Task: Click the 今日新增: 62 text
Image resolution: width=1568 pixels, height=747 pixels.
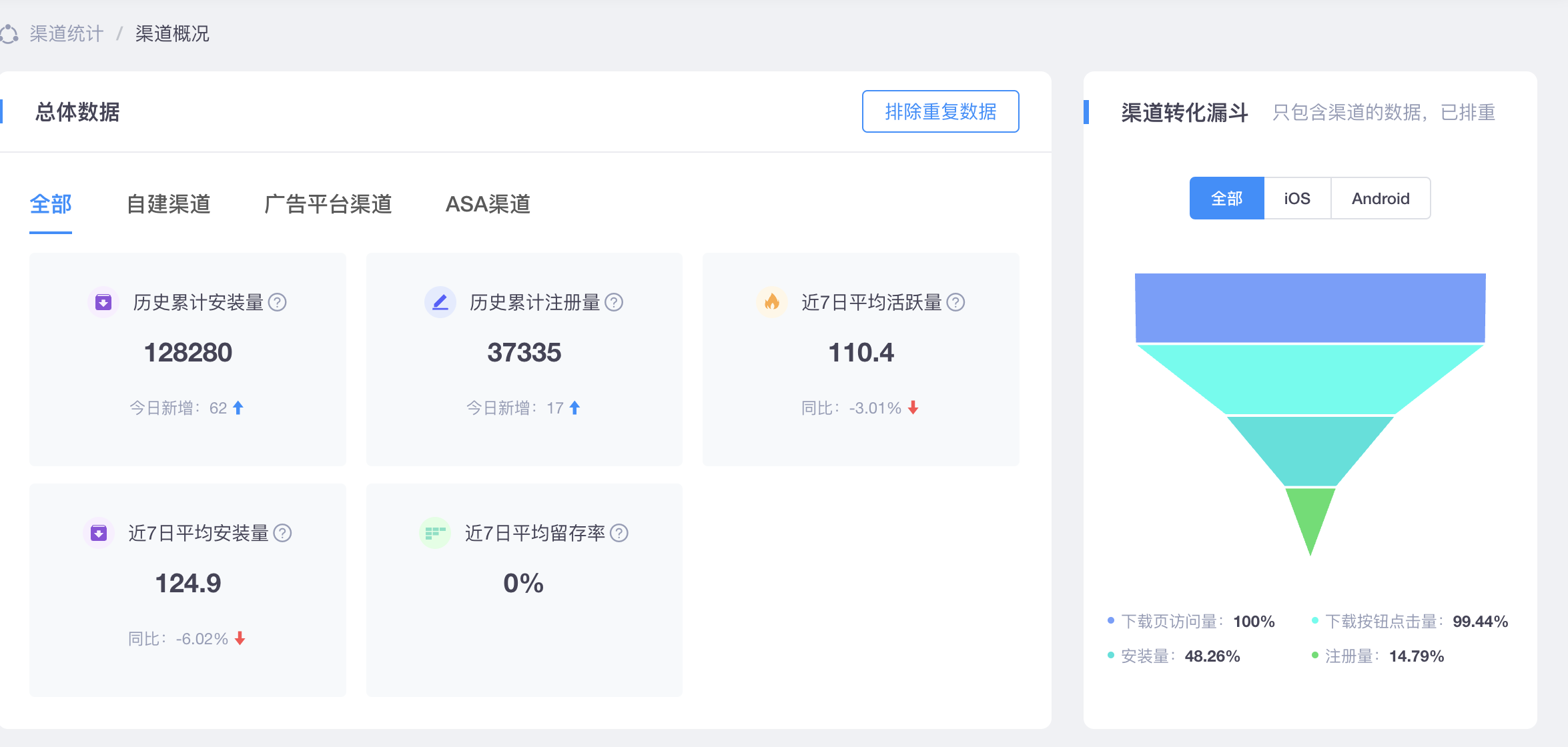Action: (x=178, y=408)
